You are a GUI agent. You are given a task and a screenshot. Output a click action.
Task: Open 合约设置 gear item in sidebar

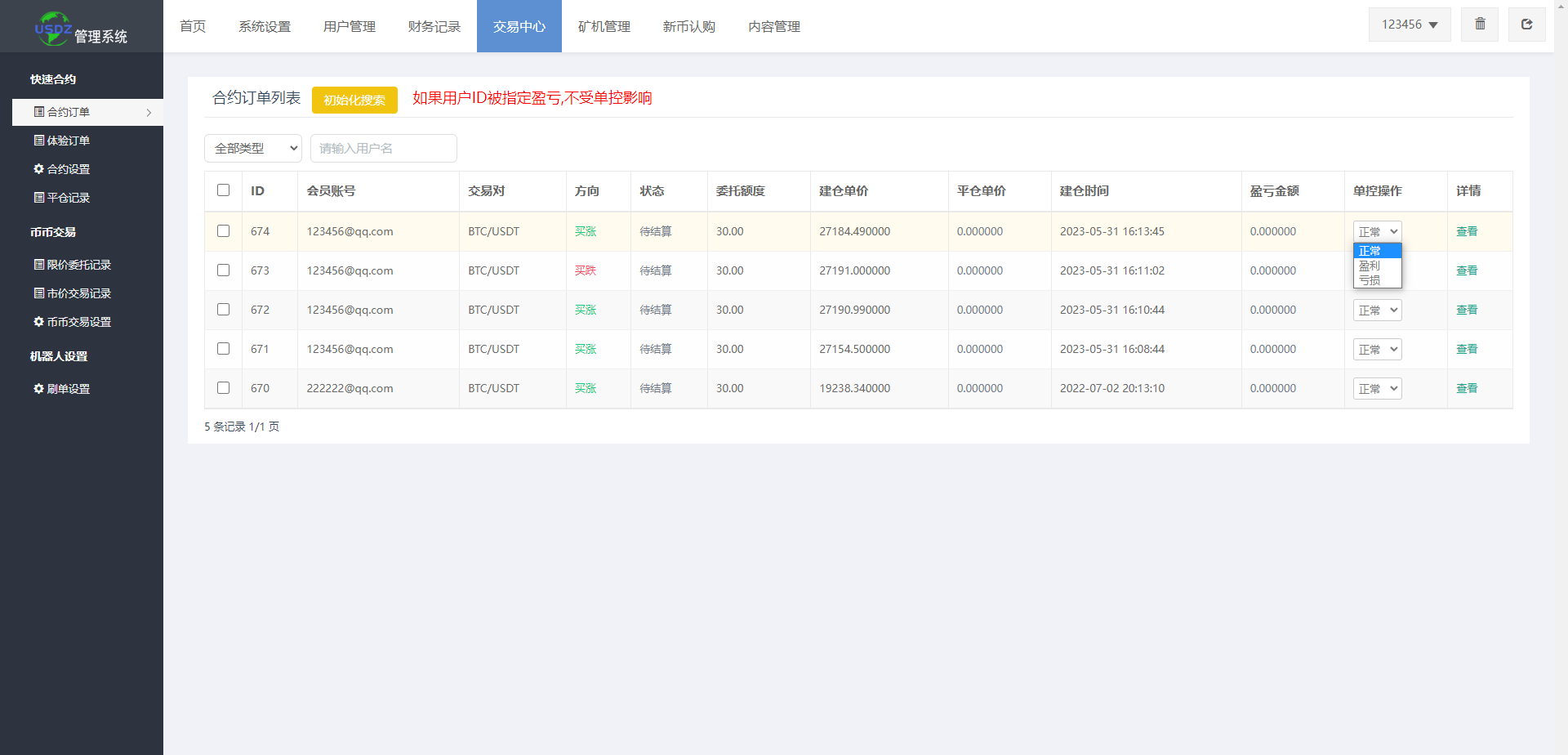click(62, 169)
